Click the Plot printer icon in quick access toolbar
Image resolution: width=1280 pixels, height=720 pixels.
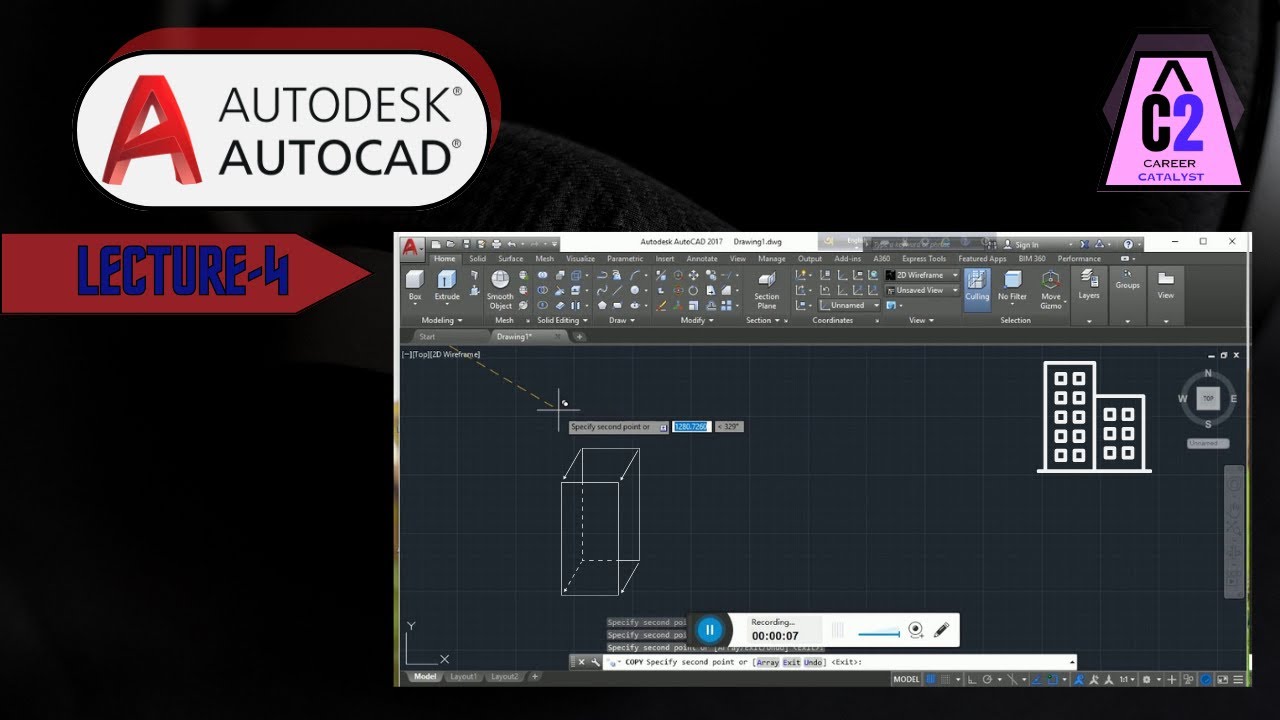click(x=496, y=244)
